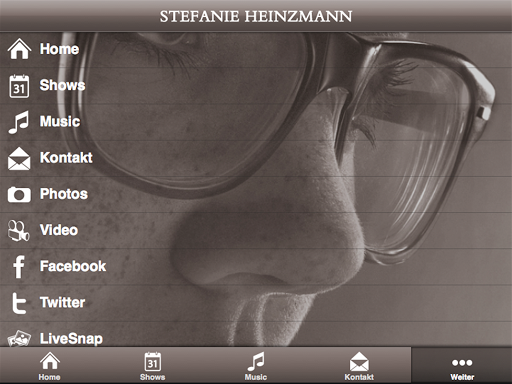Select the Weiter tab label at bottom
Screen dimensions: 512x384
(462, 377)
